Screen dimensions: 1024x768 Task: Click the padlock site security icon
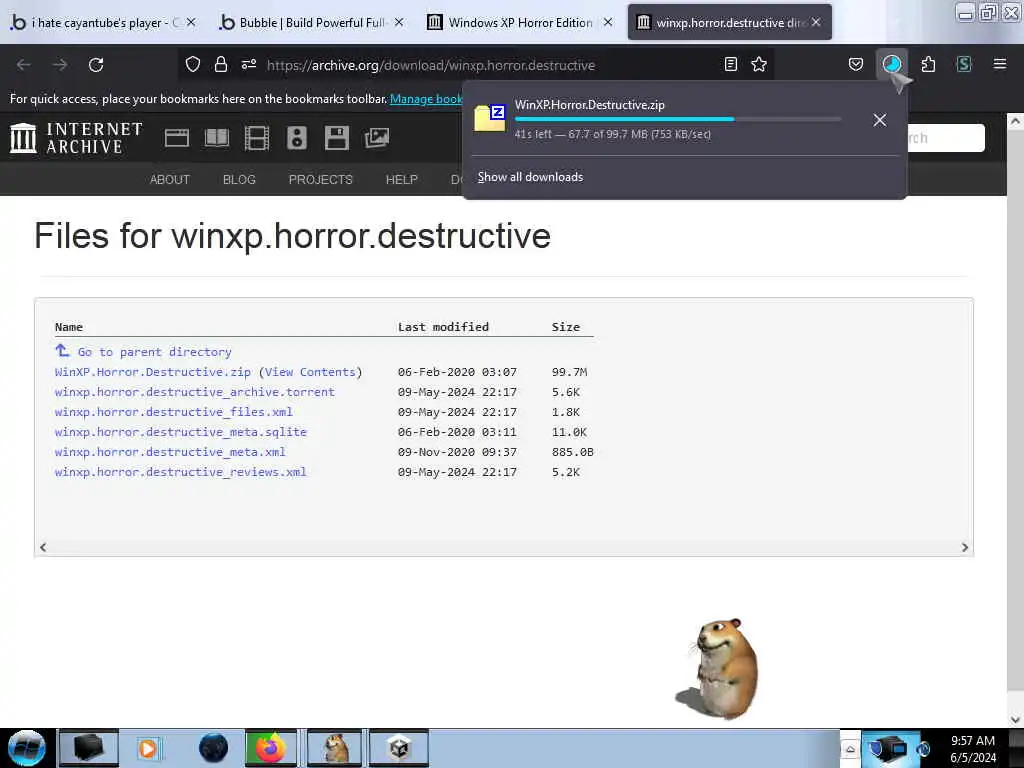[221, 64]
